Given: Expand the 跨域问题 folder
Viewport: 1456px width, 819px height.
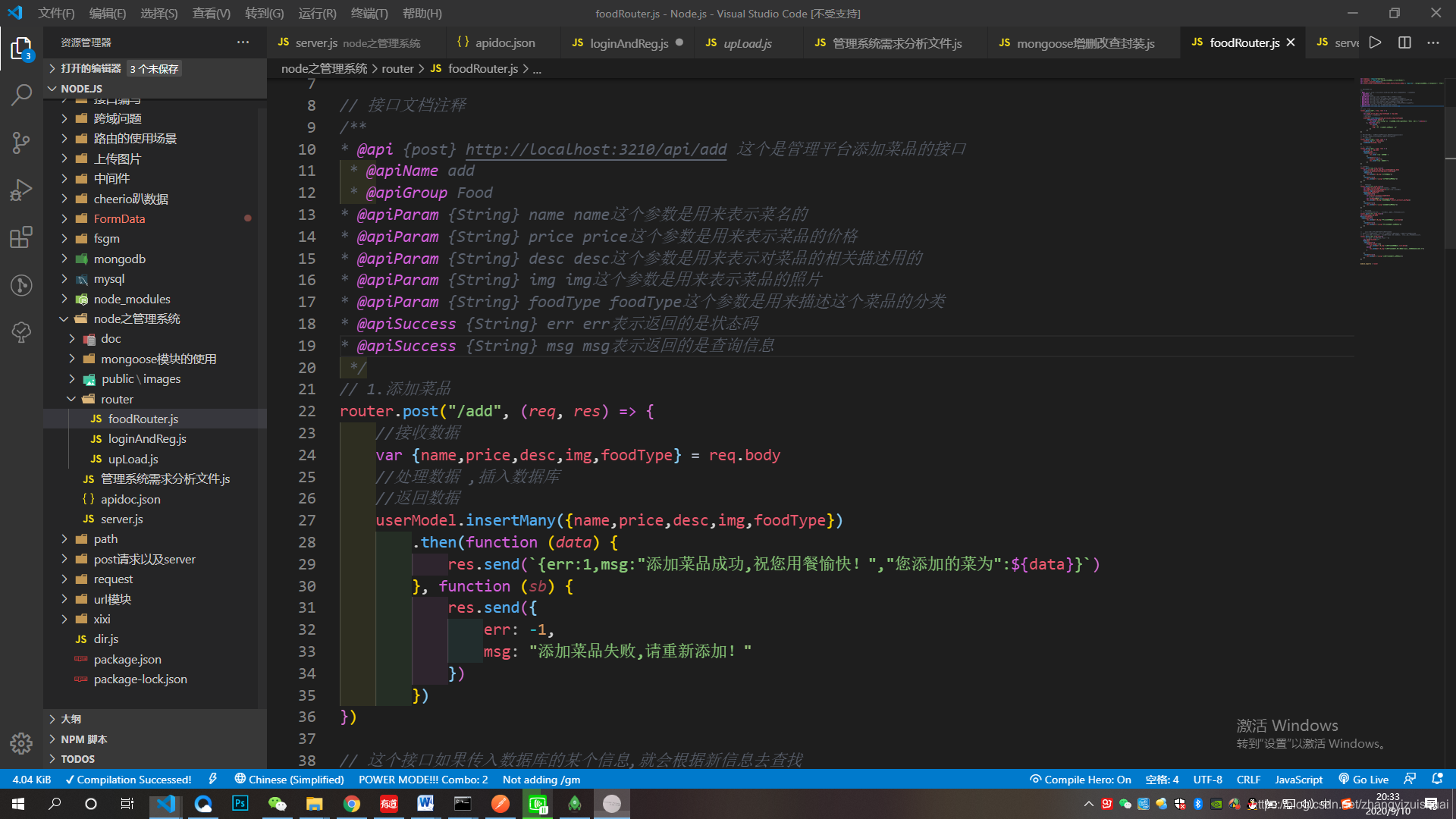Looking at the screenshot, I should tap(118, 118).
